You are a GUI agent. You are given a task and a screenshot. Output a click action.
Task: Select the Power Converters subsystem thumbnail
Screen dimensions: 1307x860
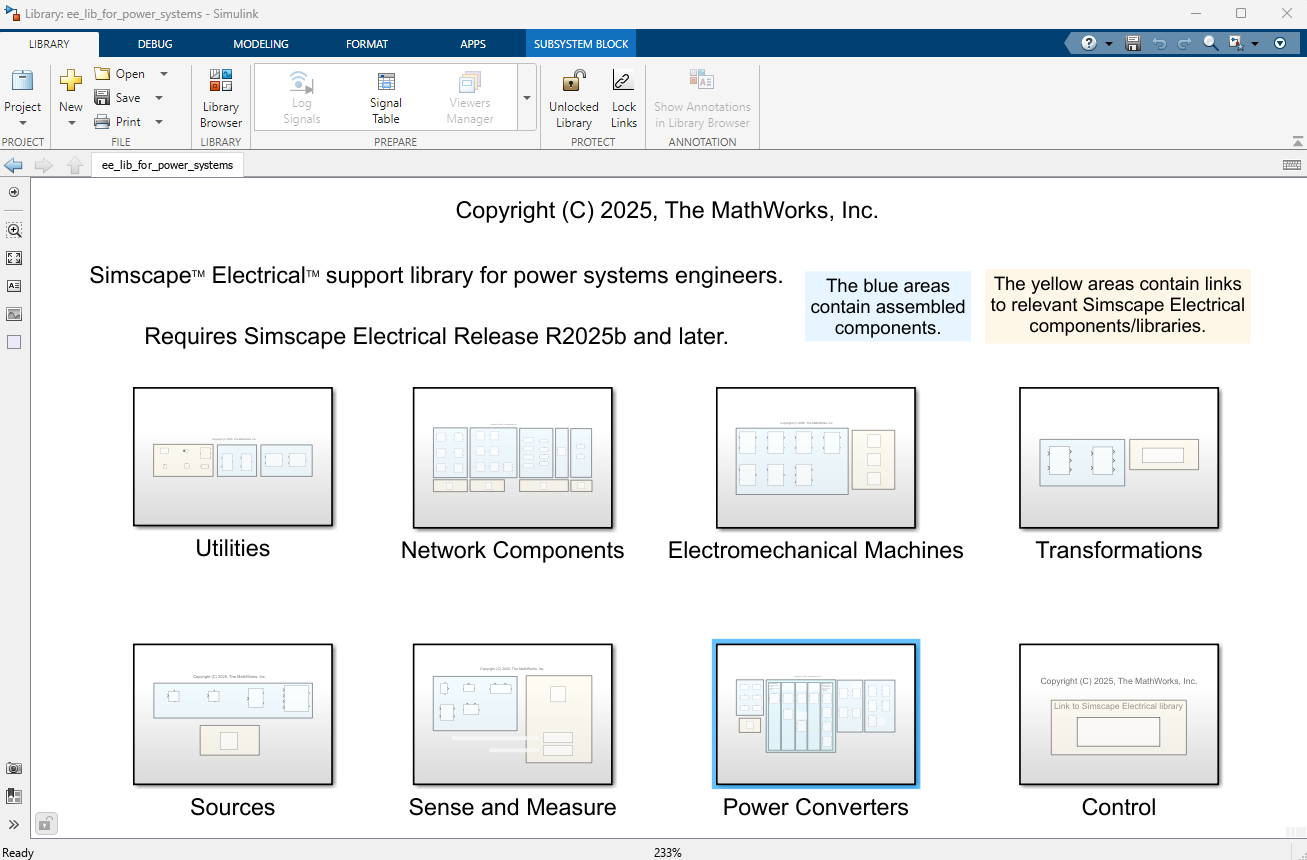click(816, 714)
